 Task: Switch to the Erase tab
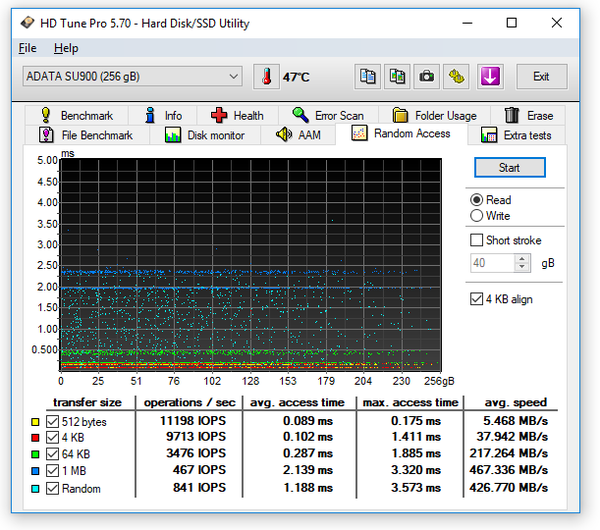(528, 115)
